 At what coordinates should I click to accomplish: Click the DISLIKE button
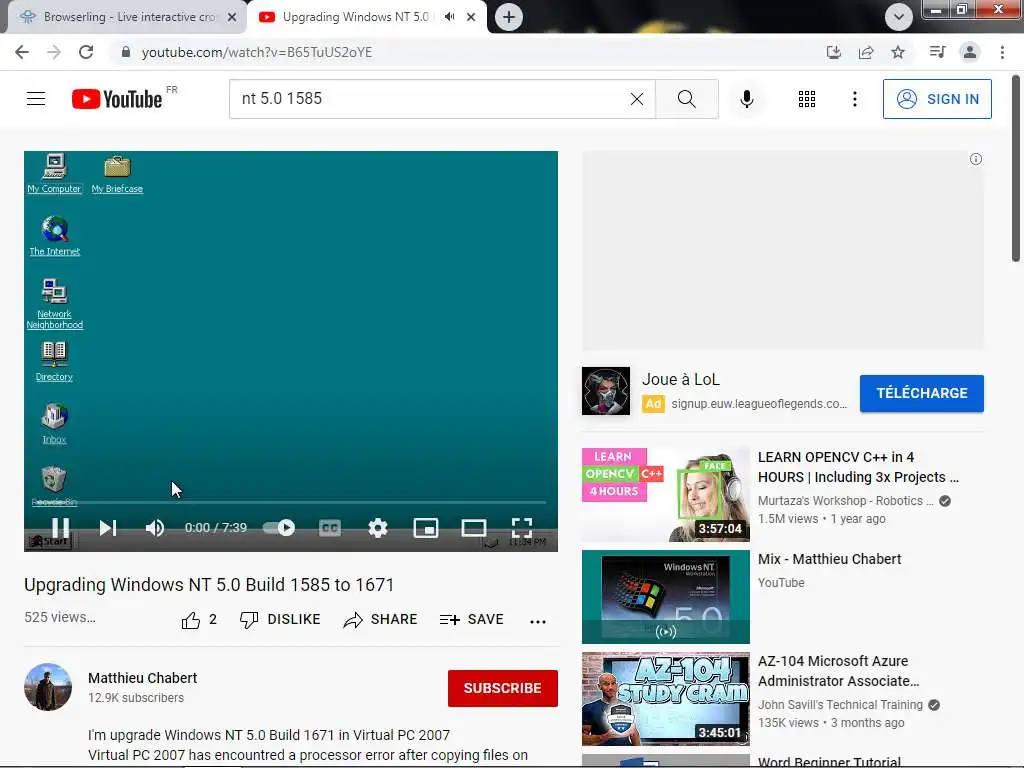[280, 620]
